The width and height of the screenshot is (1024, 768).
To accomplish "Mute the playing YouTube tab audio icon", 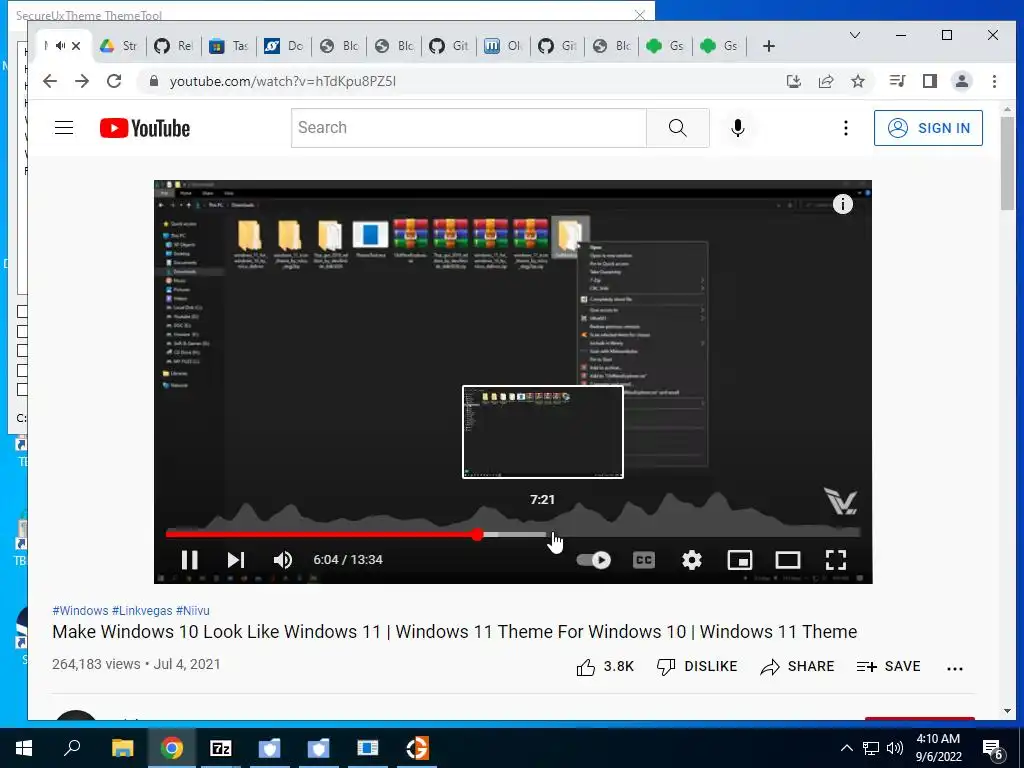I will [x=61, y=46].
